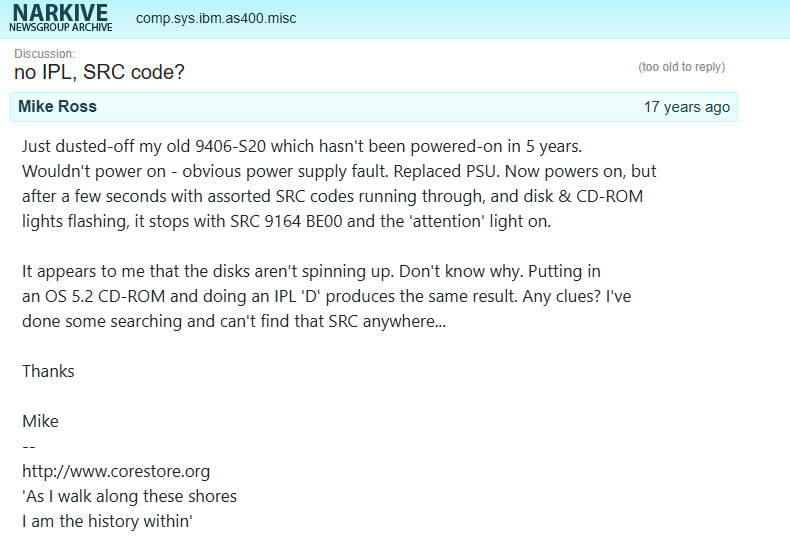Select author name Mike Ross
This screenshot has height=543, width=790.
pyautogui.click(x=57, y=107)
